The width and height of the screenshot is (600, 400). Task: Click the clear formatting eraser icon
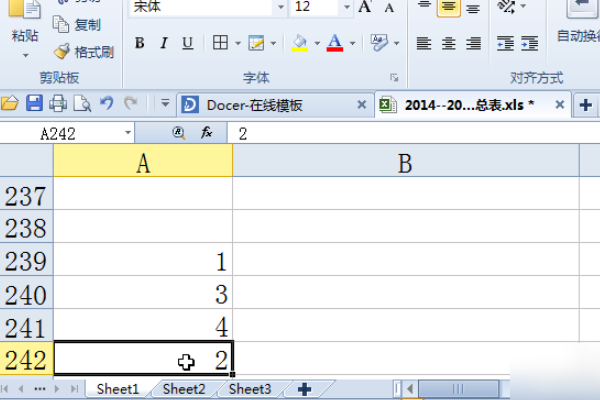379,43
